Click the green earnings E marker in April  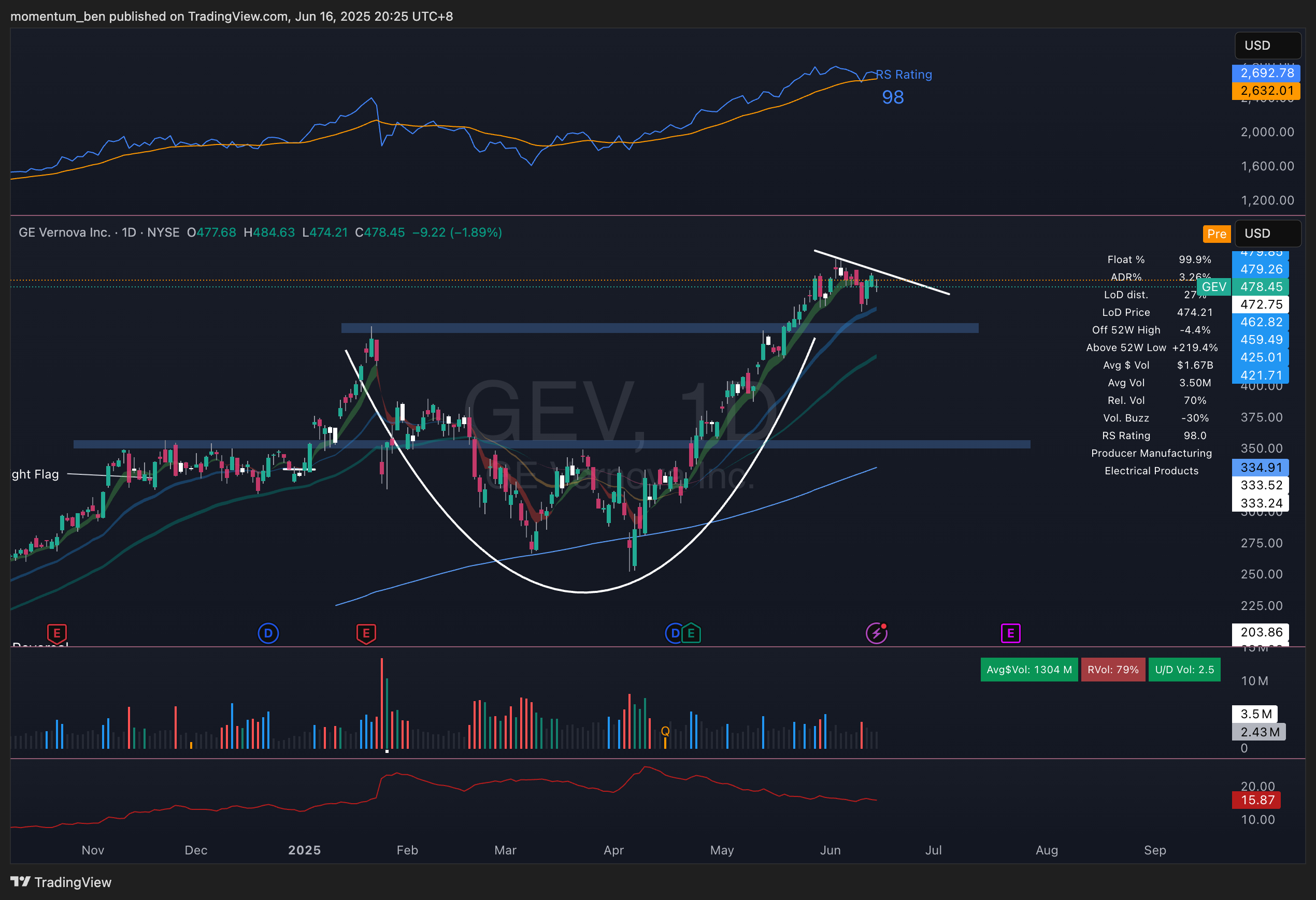point(691,633)
